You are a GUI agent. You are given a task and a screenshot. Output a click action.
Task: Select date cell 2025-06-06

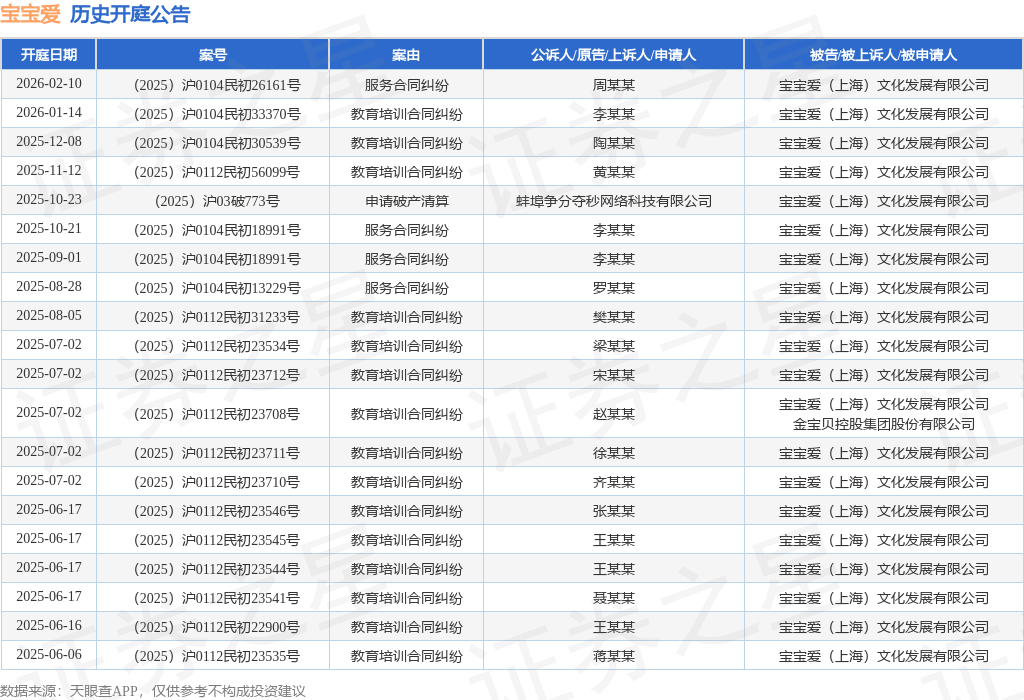[x=49, y=654]
